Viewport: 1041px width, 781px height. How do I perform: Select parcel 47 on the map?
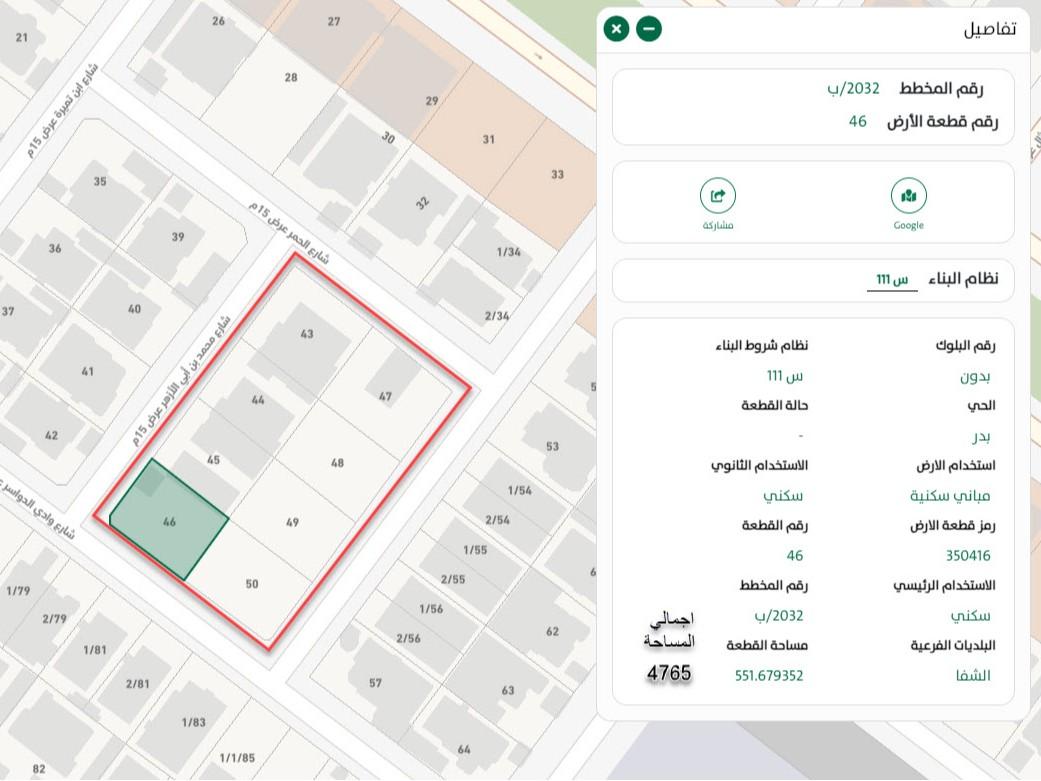[x=385, y=396]
